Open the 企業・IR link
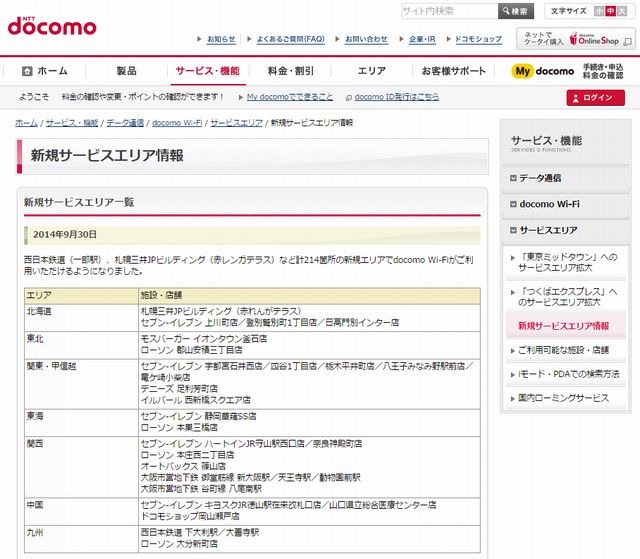 [422, 39]
